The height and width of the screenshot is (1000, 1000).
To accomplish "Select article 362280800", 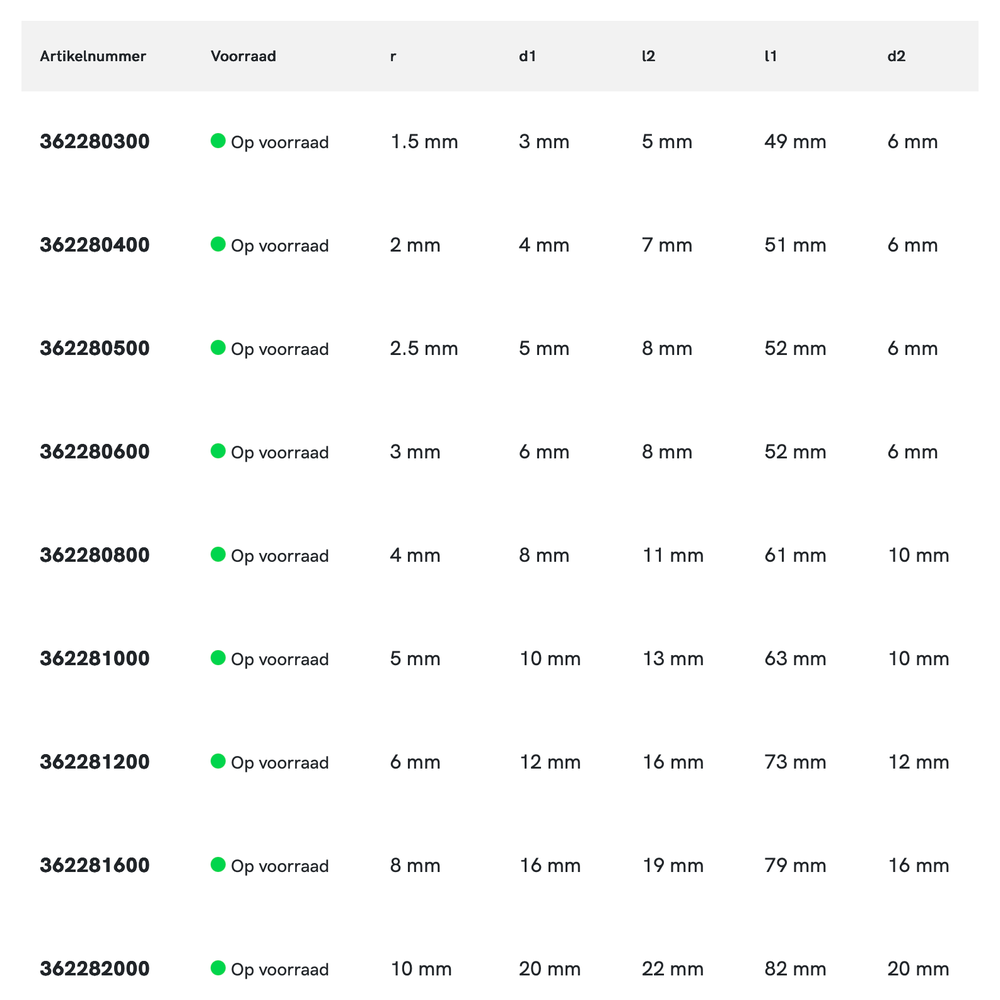I will click(x=95, y=555).
